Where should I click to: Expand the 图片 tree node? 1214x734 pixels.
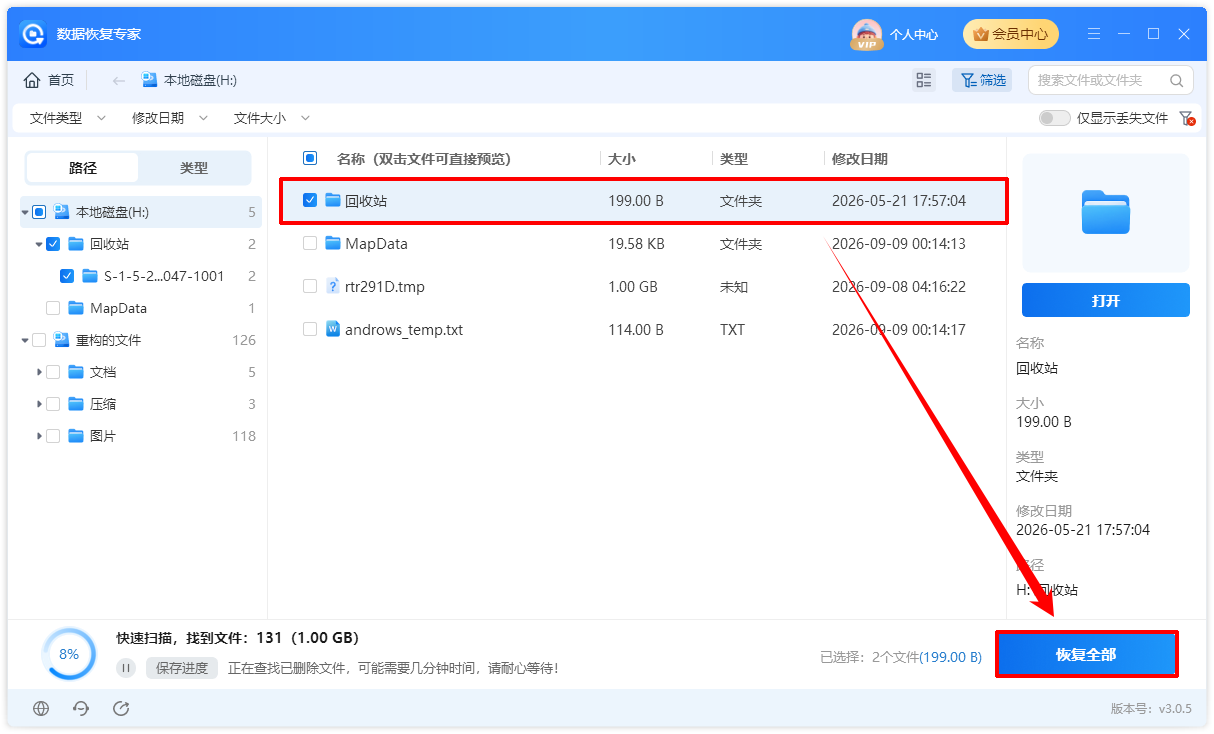click(39, 436)
